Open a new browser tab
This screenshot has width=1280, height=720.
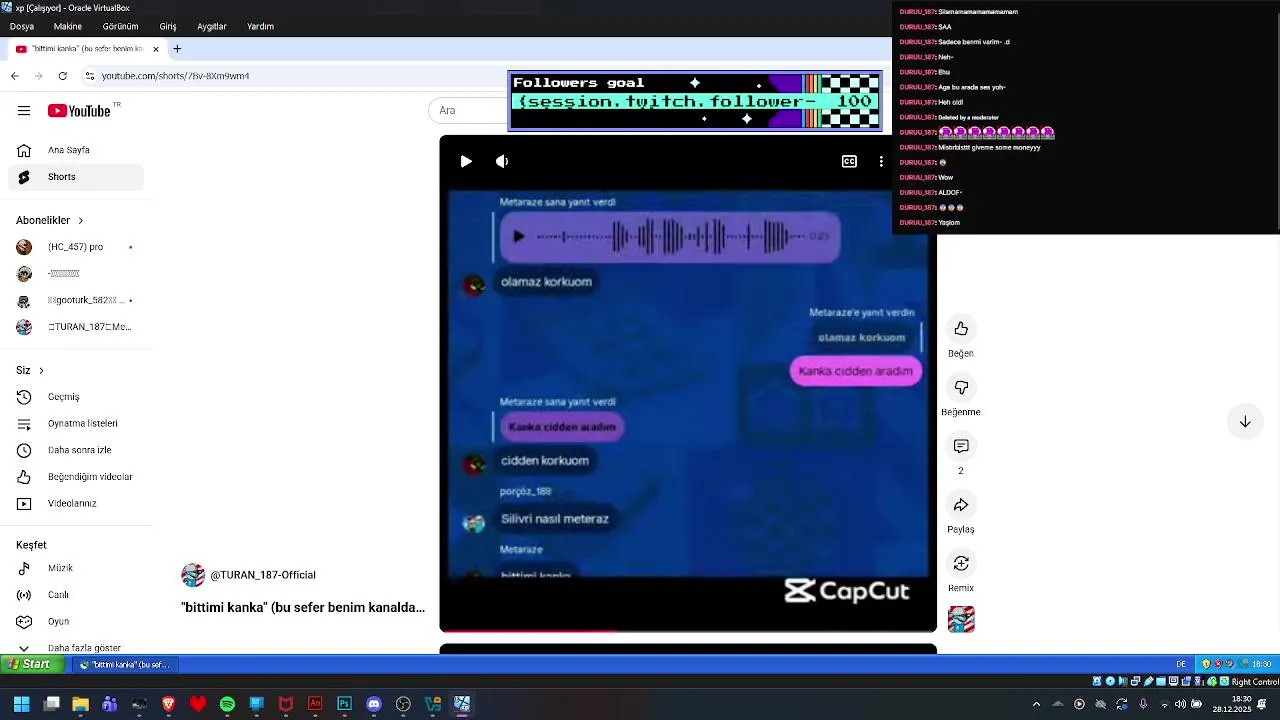(177, 48)
